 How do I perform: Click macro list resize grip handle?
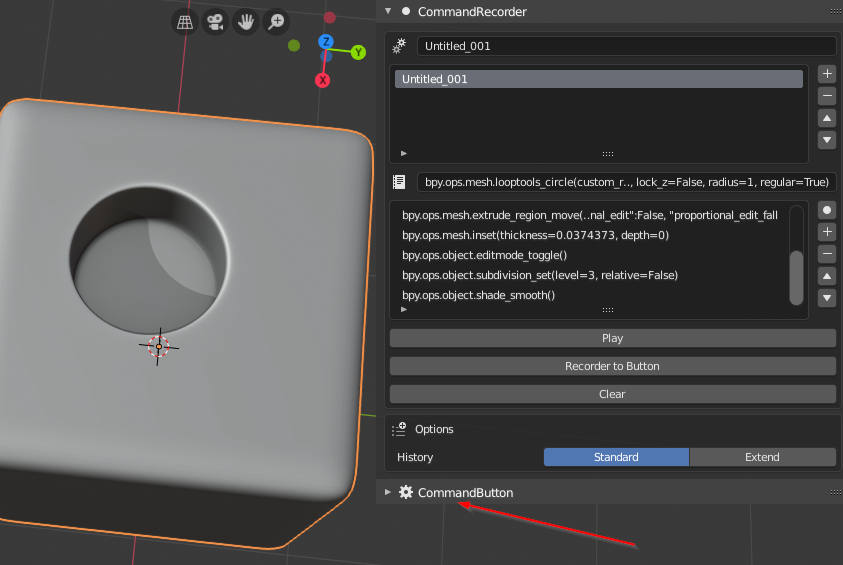pos(608,154)
